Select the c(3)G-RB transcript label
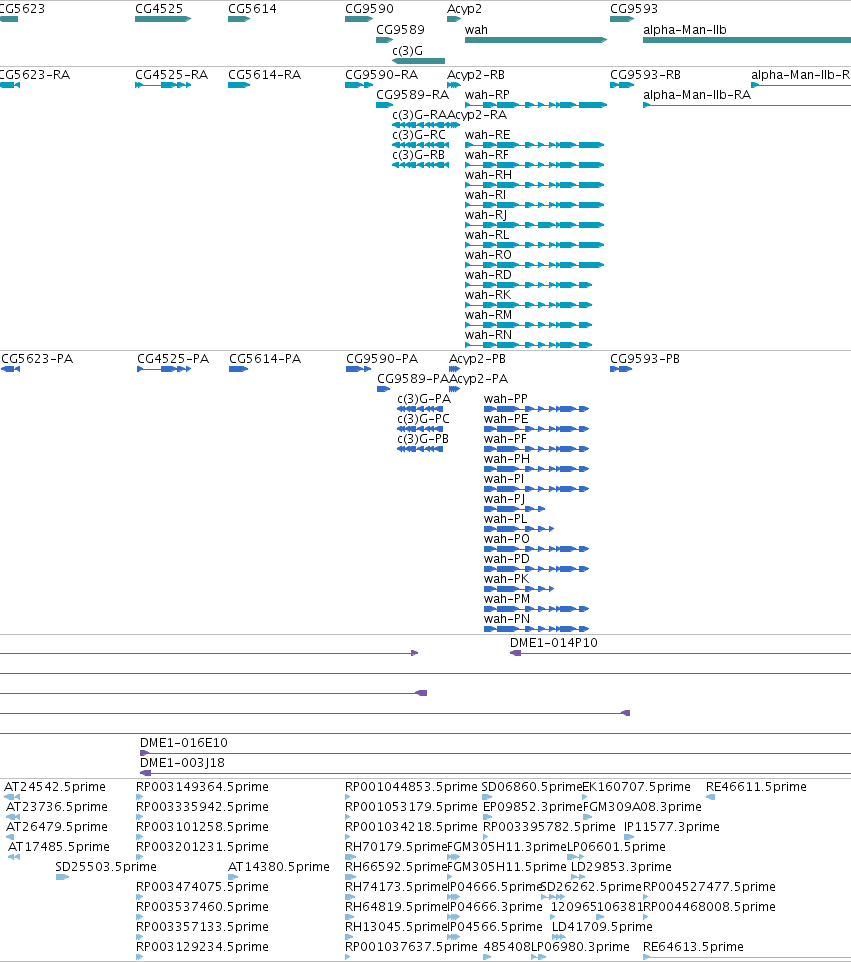The image size is (851, 962). point(418,155)
